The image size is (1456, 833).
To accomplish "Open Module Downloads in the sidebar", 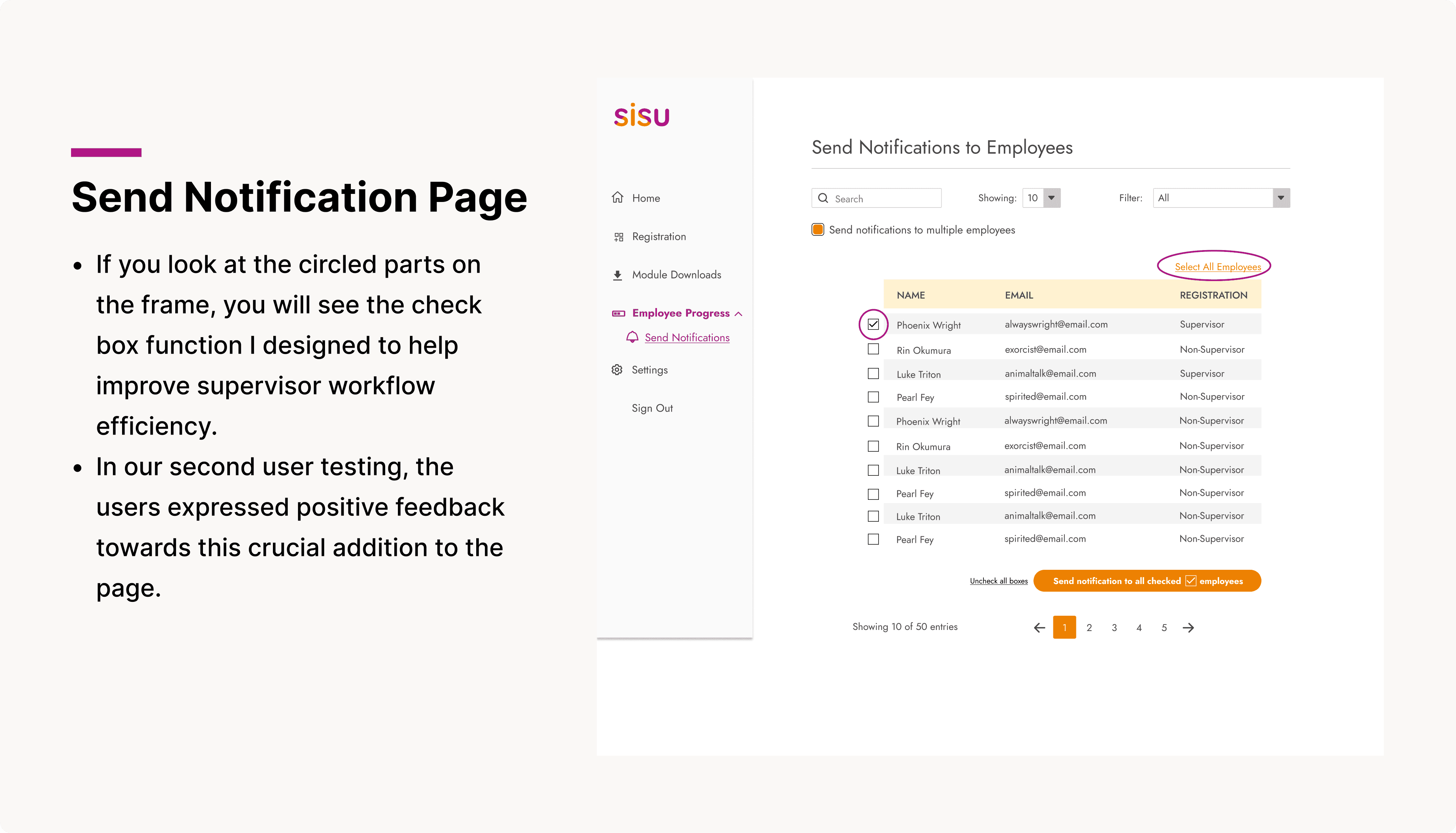I will [x=677, y=275].
